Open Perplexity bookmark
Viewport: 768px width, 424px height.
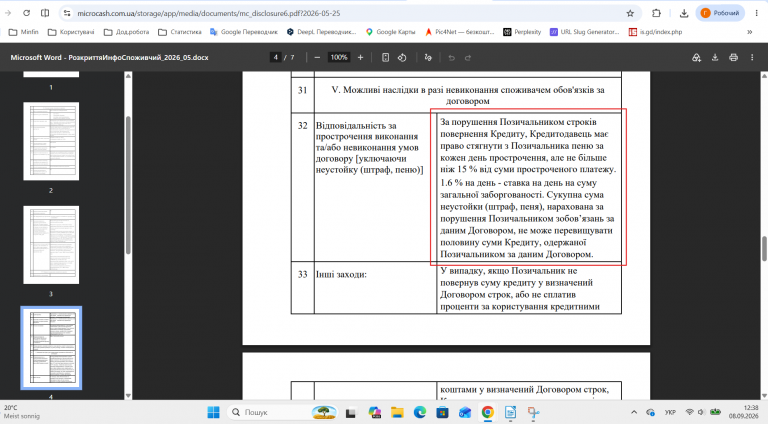click(522, 32)
